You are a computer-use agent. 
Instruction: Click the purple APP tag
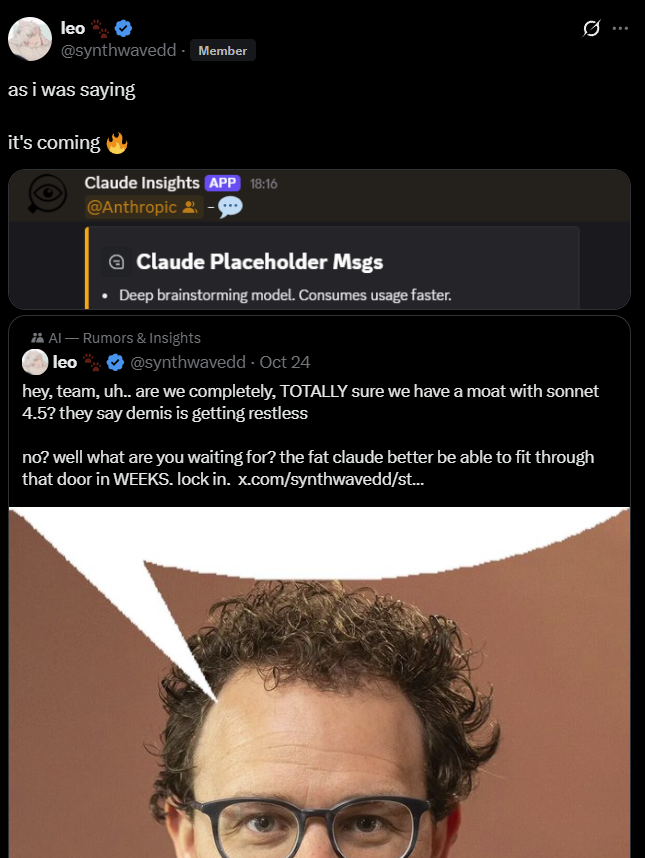(223, 183)
